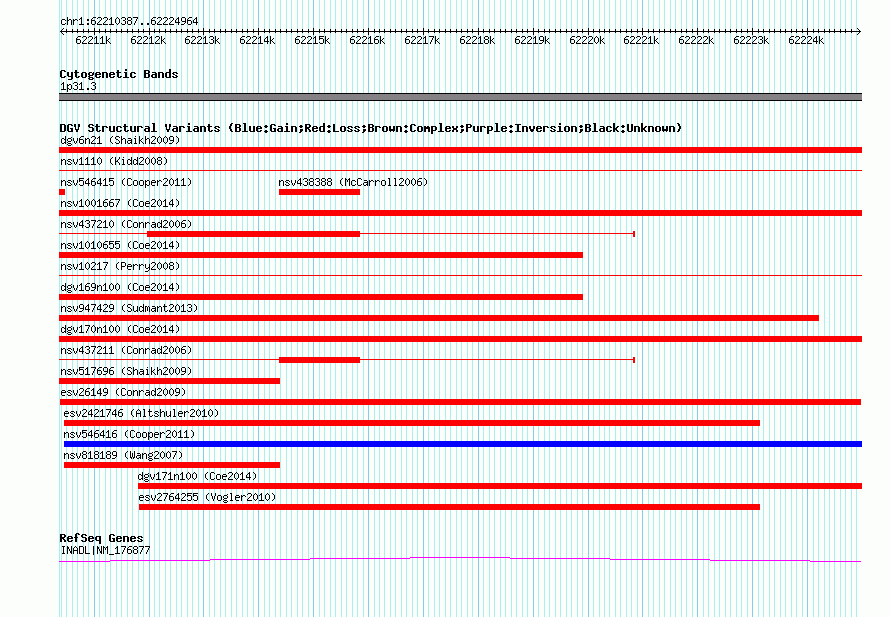This screenshot has width=890, height=617.
Task: Click the nsv517696 (Shaikh2009) label
Action: click(x=126, y=371)
